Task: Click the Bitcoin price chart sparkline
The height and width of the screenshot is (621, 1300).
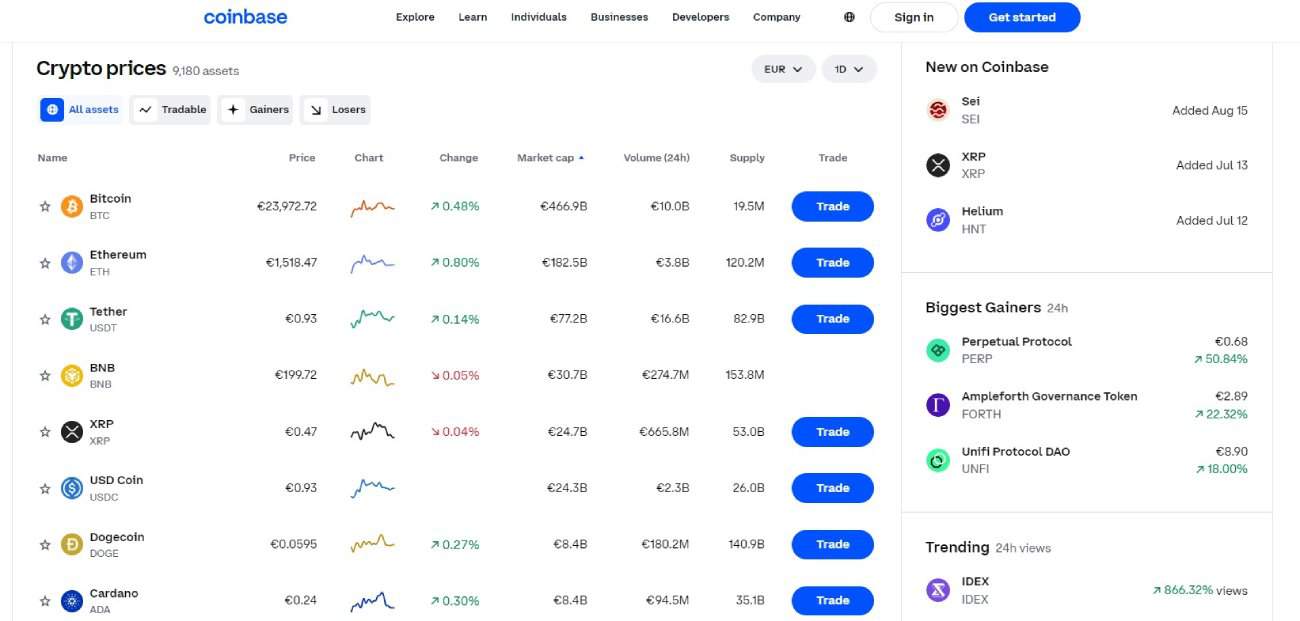Action: click(x=372, y=207)
